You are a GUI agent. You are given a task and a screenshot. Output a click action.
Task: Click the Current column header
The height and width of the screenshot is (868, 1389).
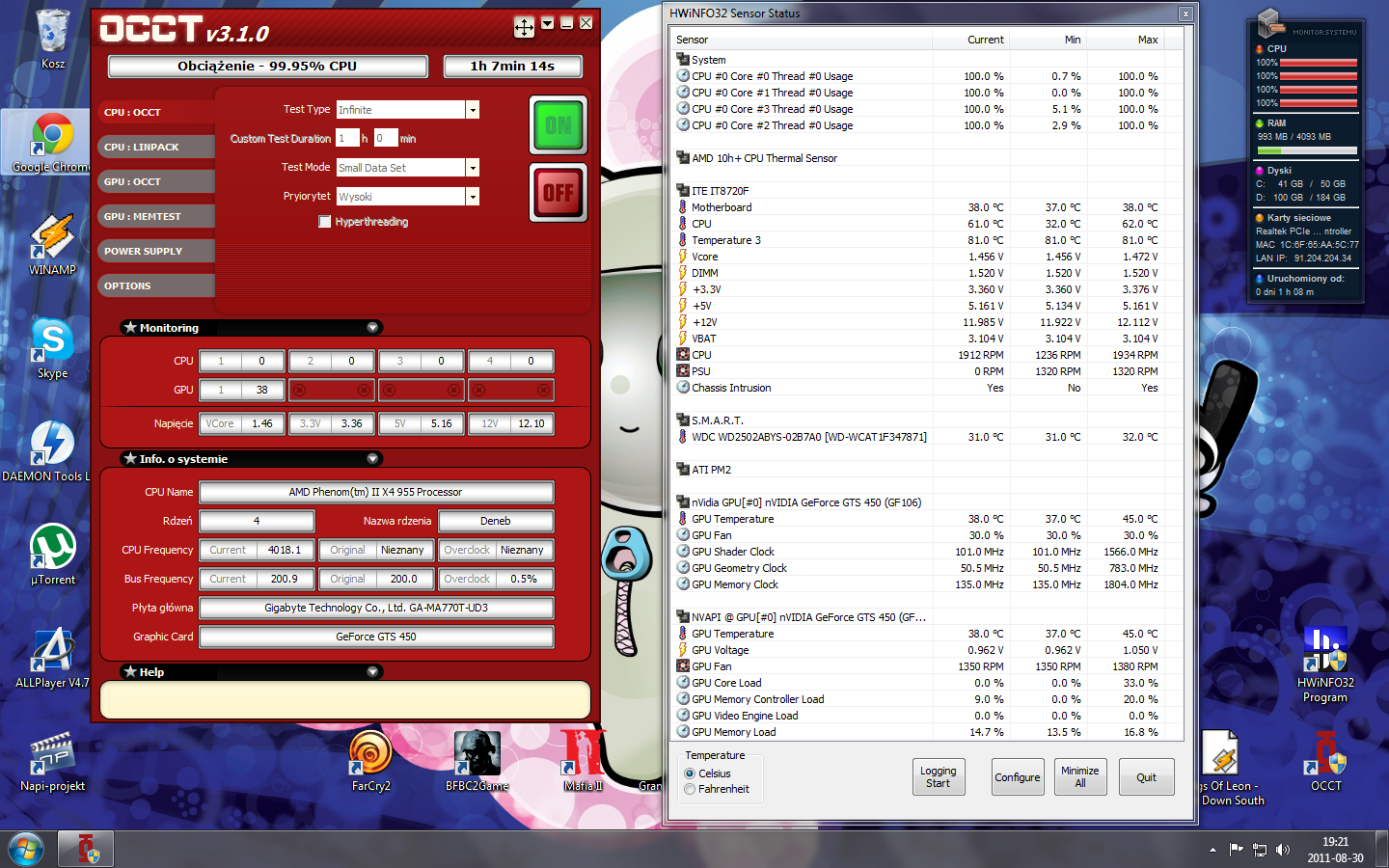pyautogui.click(x=970, y=40)
